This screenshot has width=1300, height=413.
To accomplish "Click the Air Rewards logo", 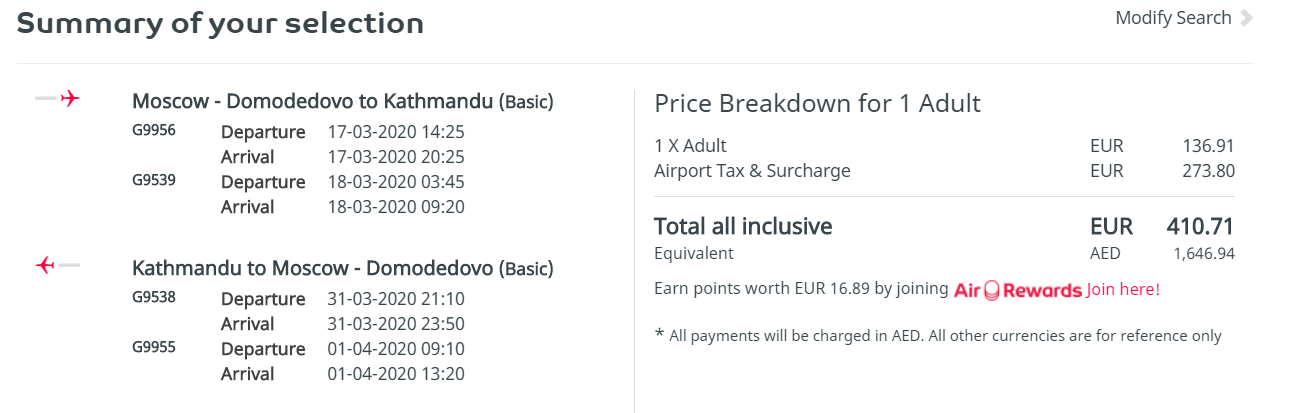I will click(x=1018, y=290).
